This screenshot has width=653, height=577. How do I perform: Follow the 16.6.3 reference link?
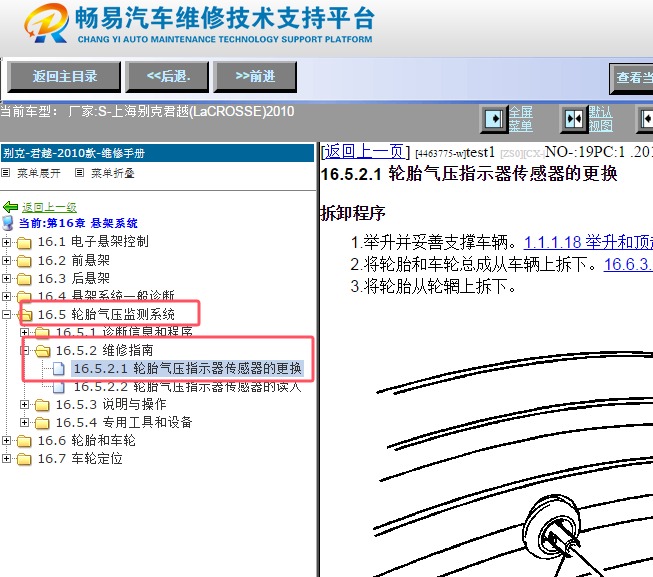628,264
